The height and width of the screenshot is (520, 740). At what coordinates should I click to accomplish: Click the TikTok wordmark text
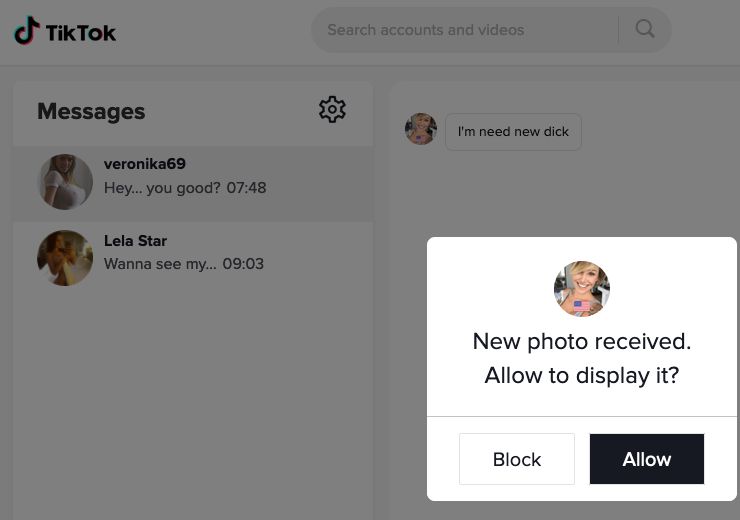pyautogui.click(x=82, y=32)
